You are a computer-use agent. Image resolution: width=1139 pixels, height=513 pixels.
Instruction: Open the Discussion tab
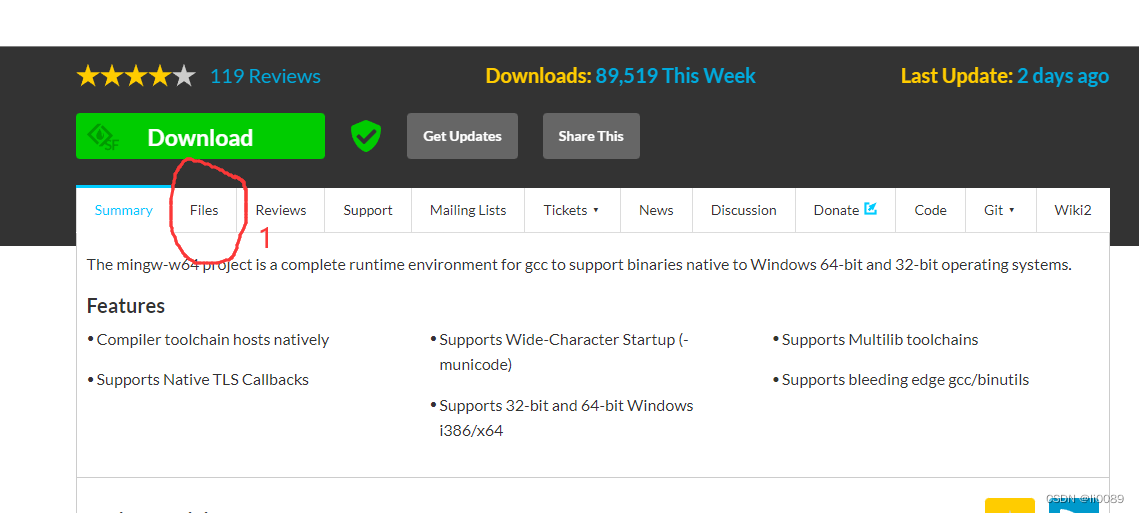[x=744, y=210]
